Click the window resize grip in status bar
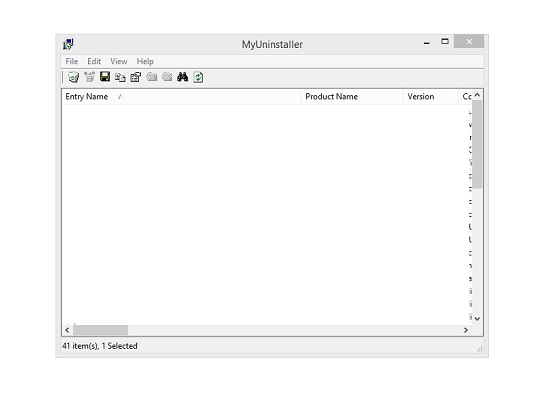This screenshot has width=550, height=396. (479, 349)
